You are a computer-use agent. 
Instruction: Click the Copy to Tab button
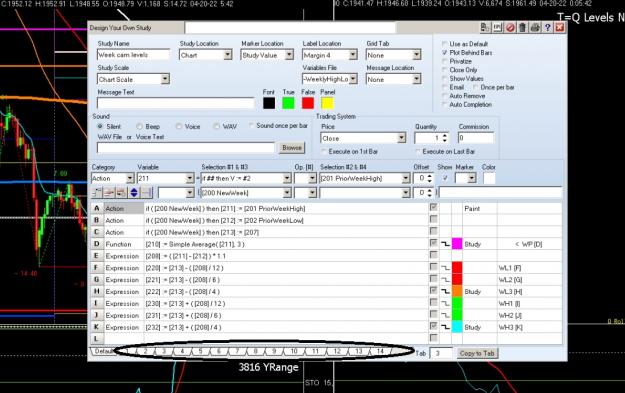point(477,353)
